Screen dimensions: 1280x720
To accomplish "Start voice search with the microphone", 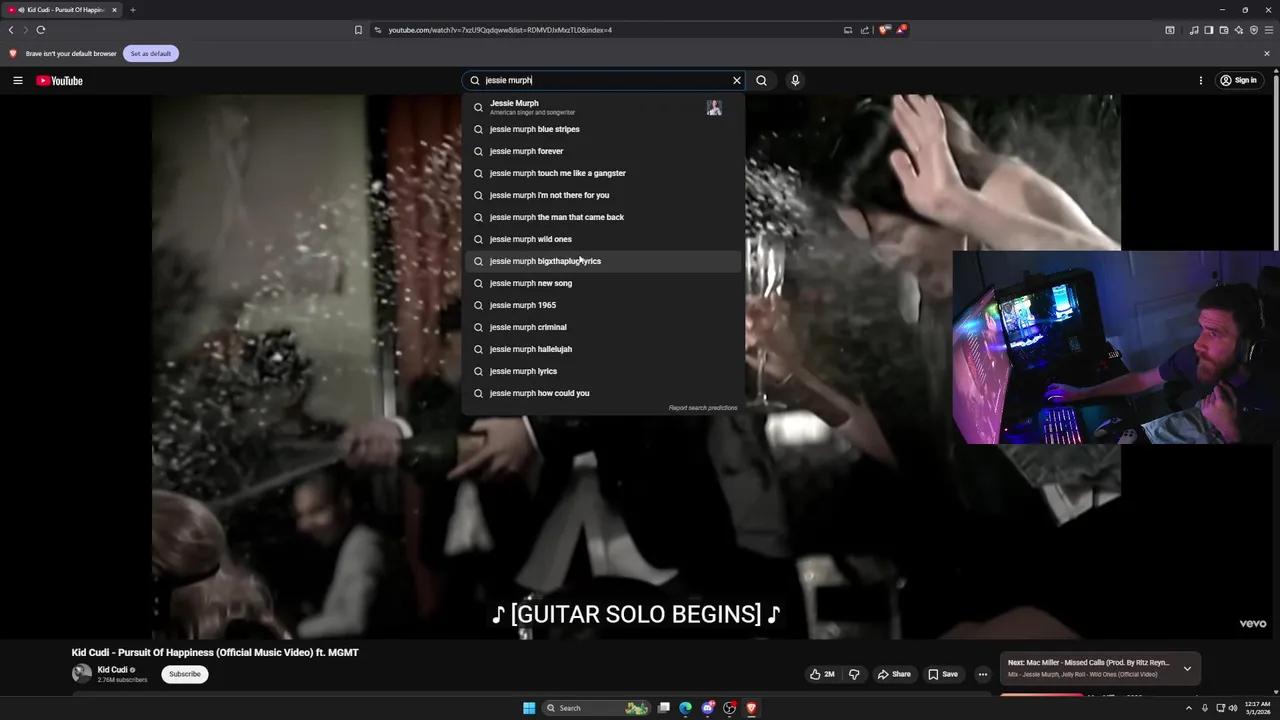I will click(795, 81).
